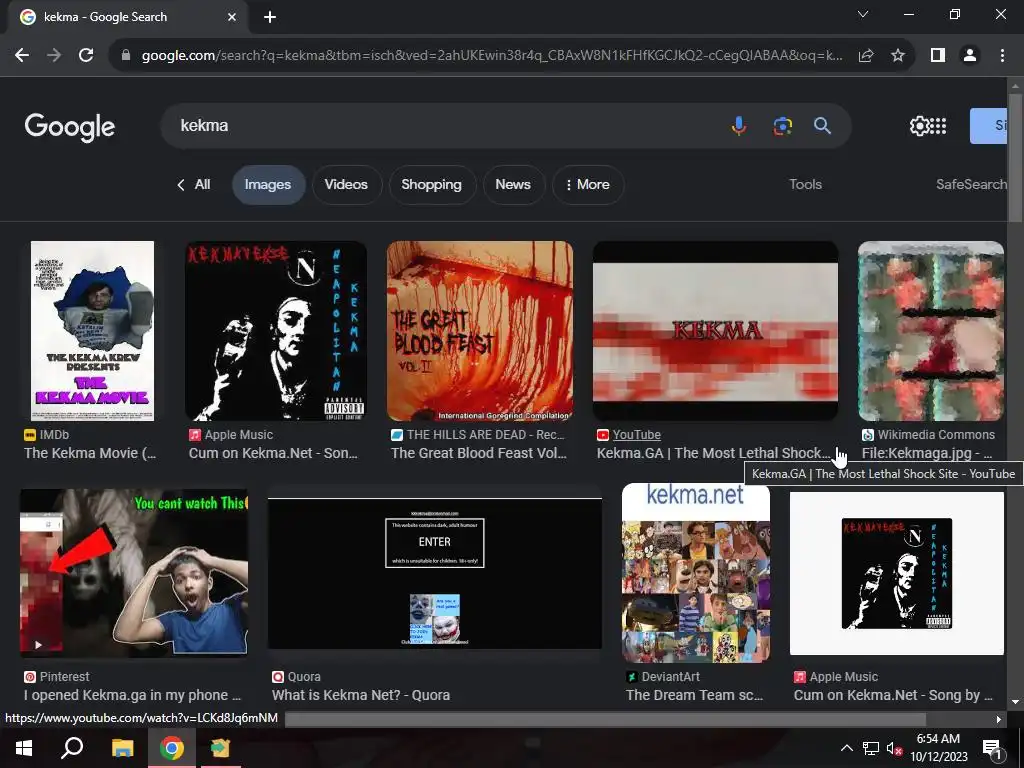1024x768 pixels.
Task: Open the notification center icon
Action: [x=992, y=748]
